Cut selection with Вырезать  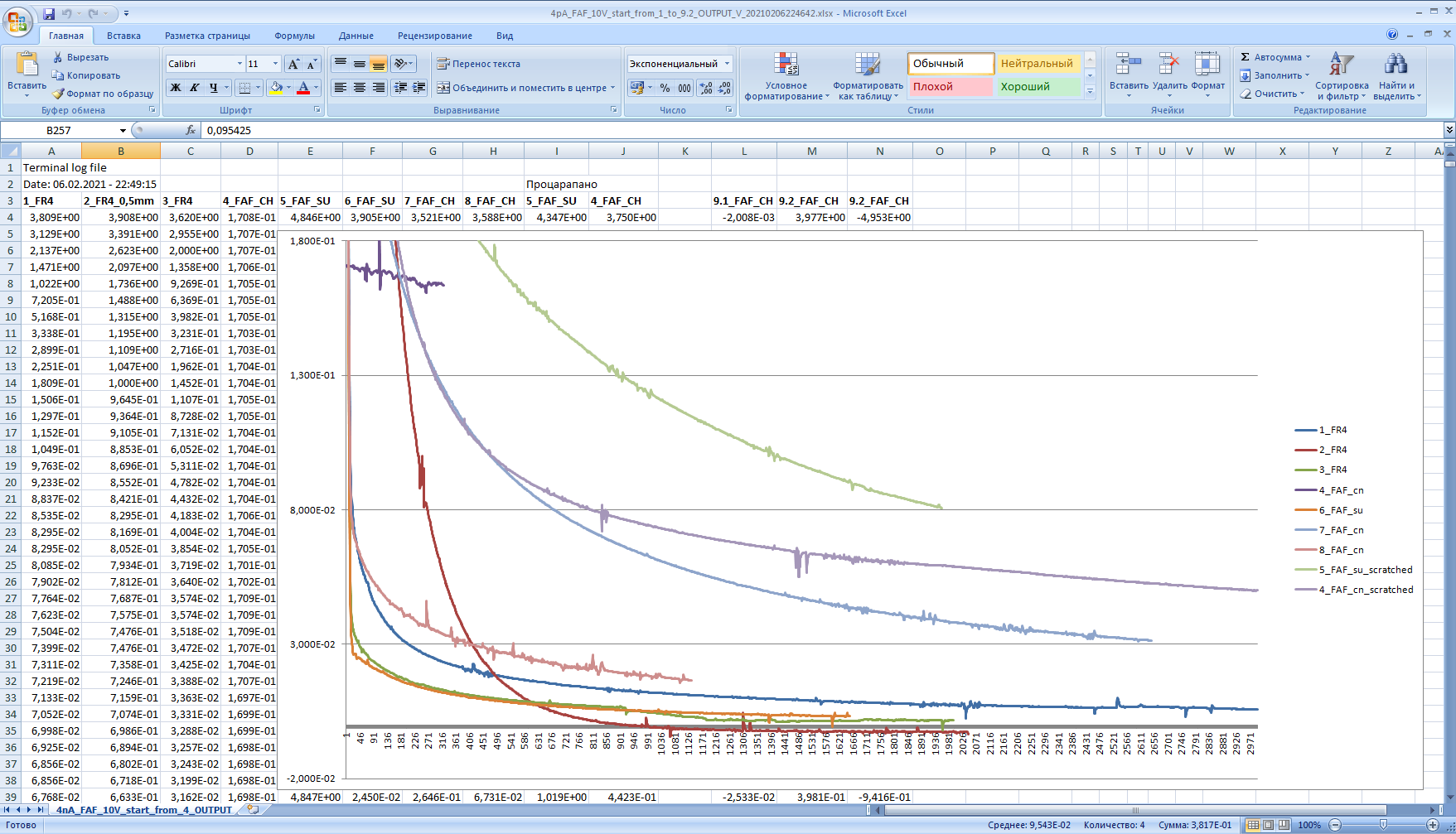[80, 57]
